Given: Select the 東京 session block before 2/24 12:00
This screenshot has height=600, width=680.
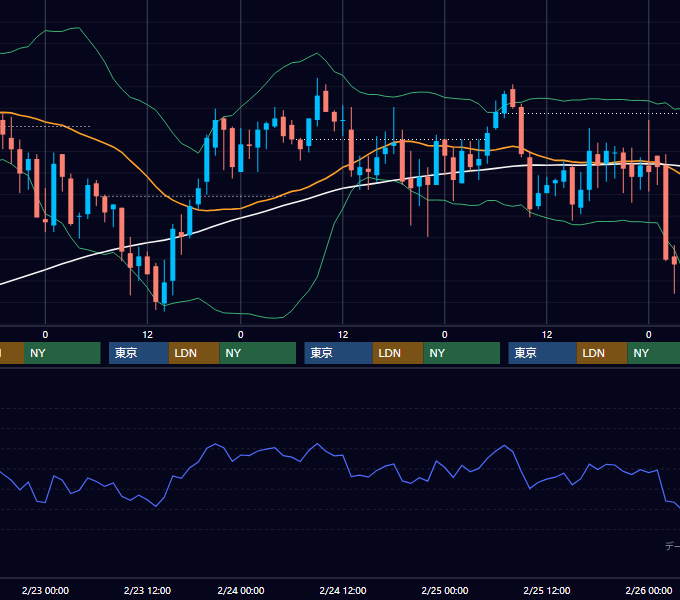Looking at the screenshot, I should 338,353.
